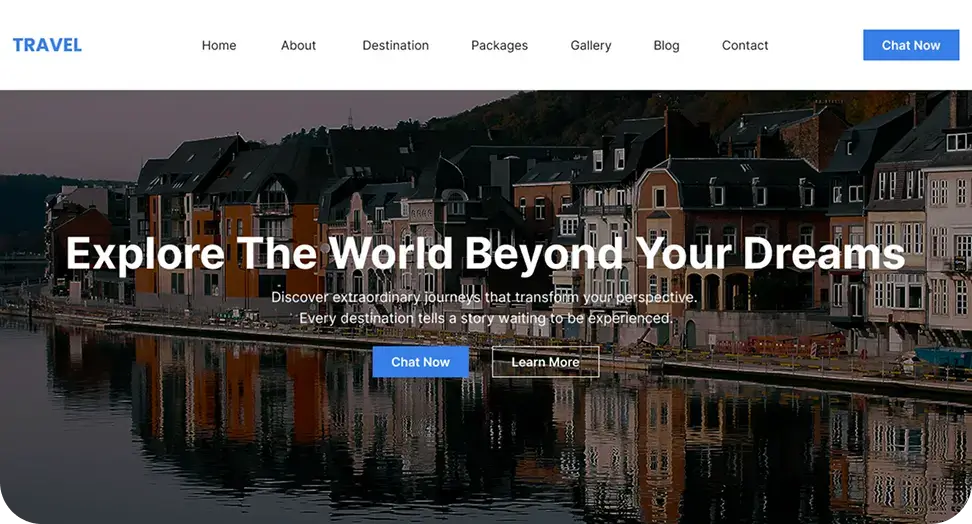Click the word 'Beyond' in headline
This screenshot has height=524, width=972.
(x=544, y=254)
